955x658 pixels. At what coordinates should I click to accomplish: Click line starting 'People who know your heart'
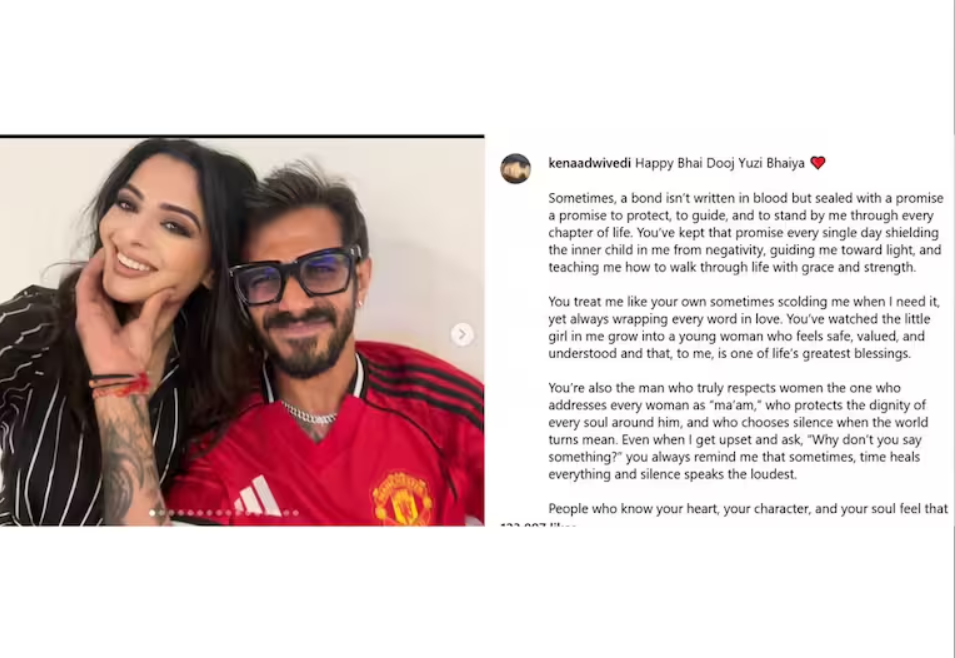click(x=748, y=508)
